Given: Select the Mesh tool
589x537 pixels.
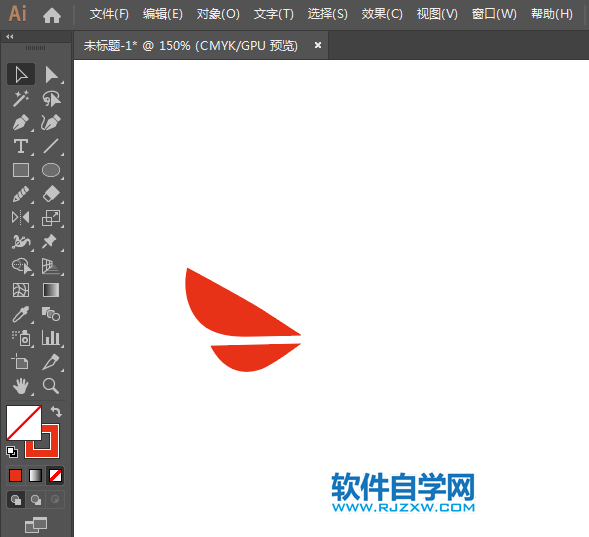Looking at the screenshot, I should tap(21, 290).
